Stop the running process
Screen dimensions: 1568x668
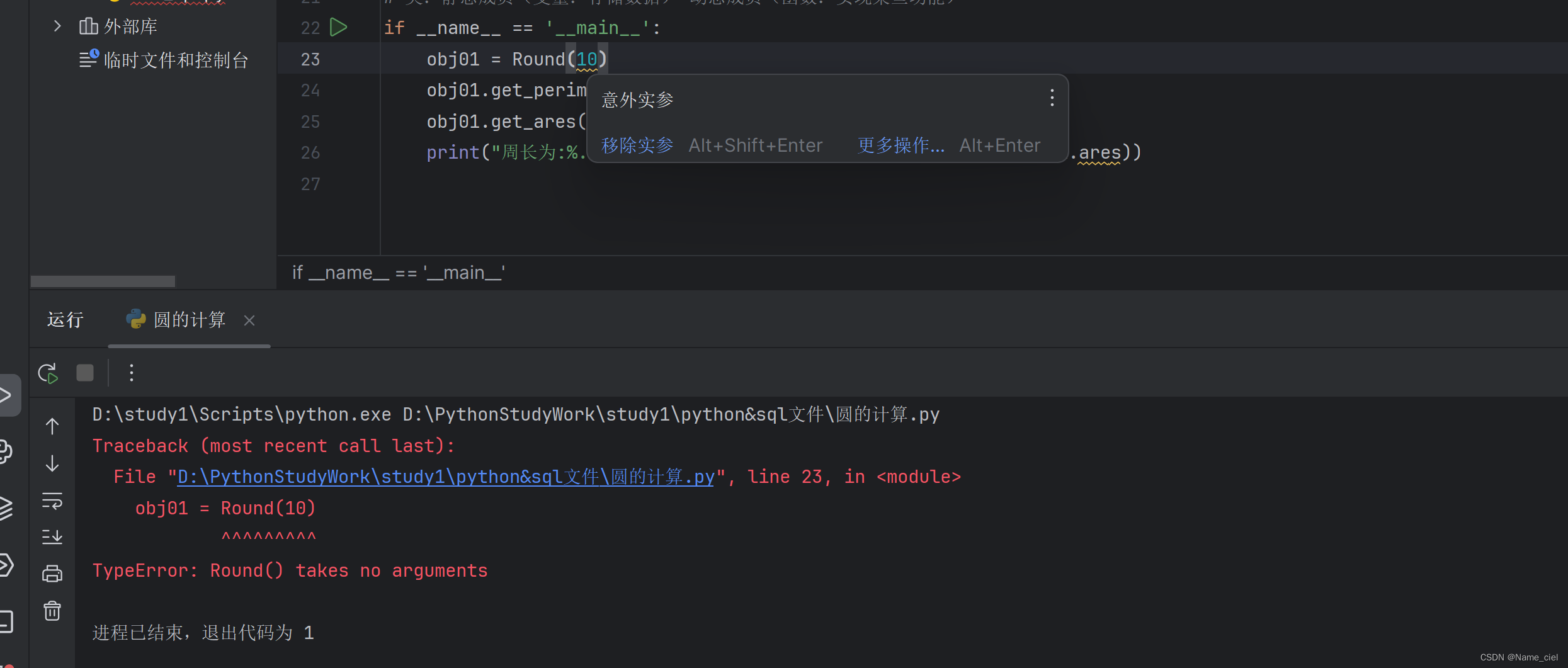[x=84, y=372]
